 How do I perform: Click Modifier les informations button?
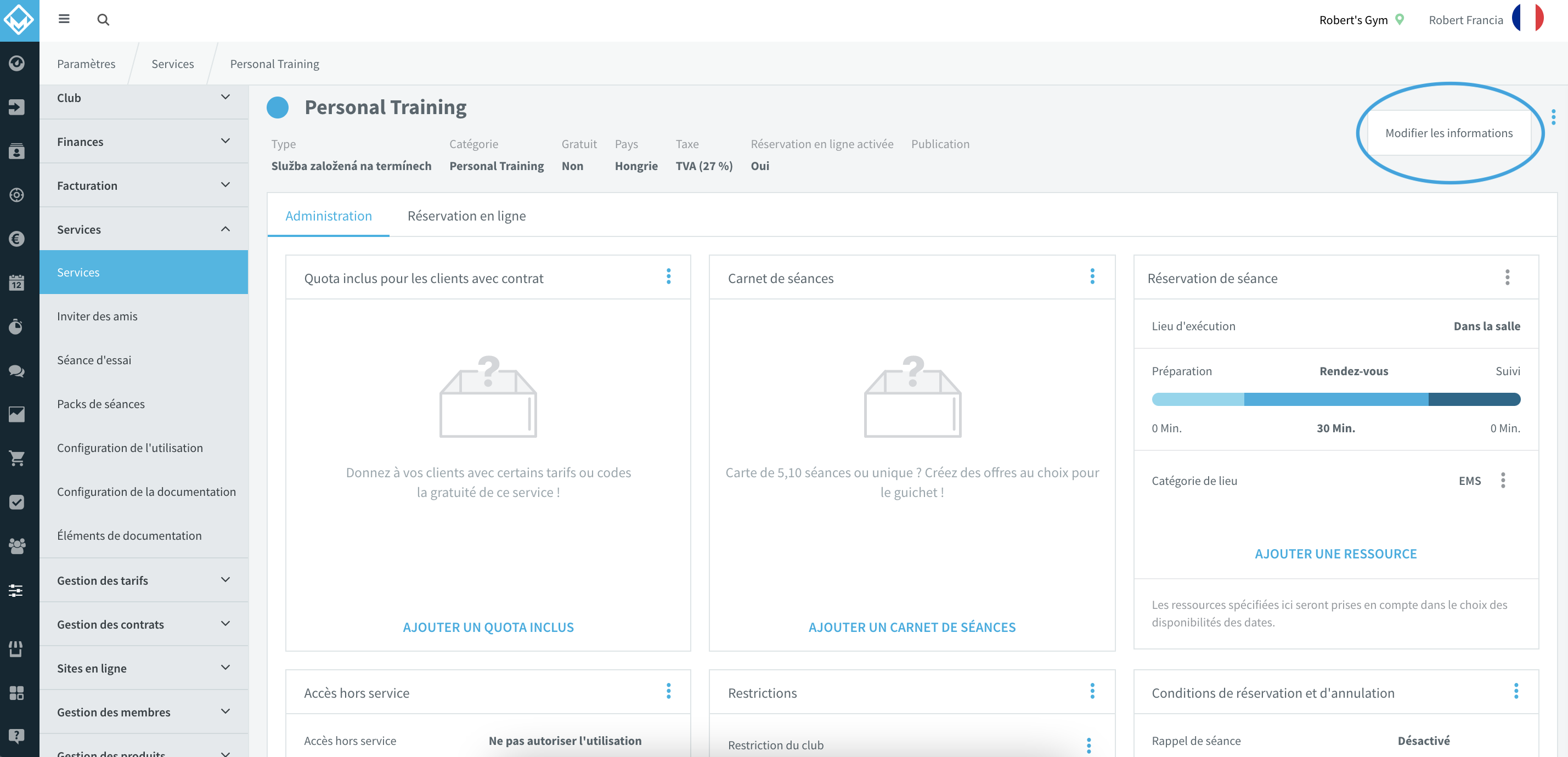click(1449, 133)
